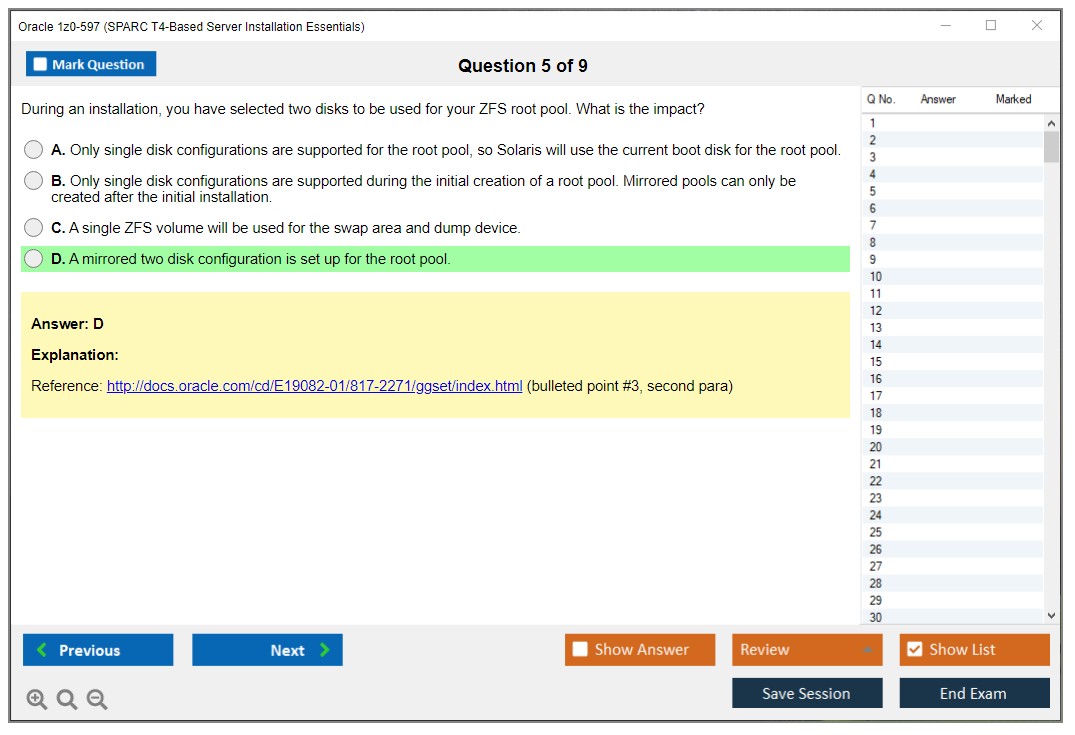Screen dimensions: 1075x735
Task: Select the zoom in magnifier icon
Action: tap(37, 699)
